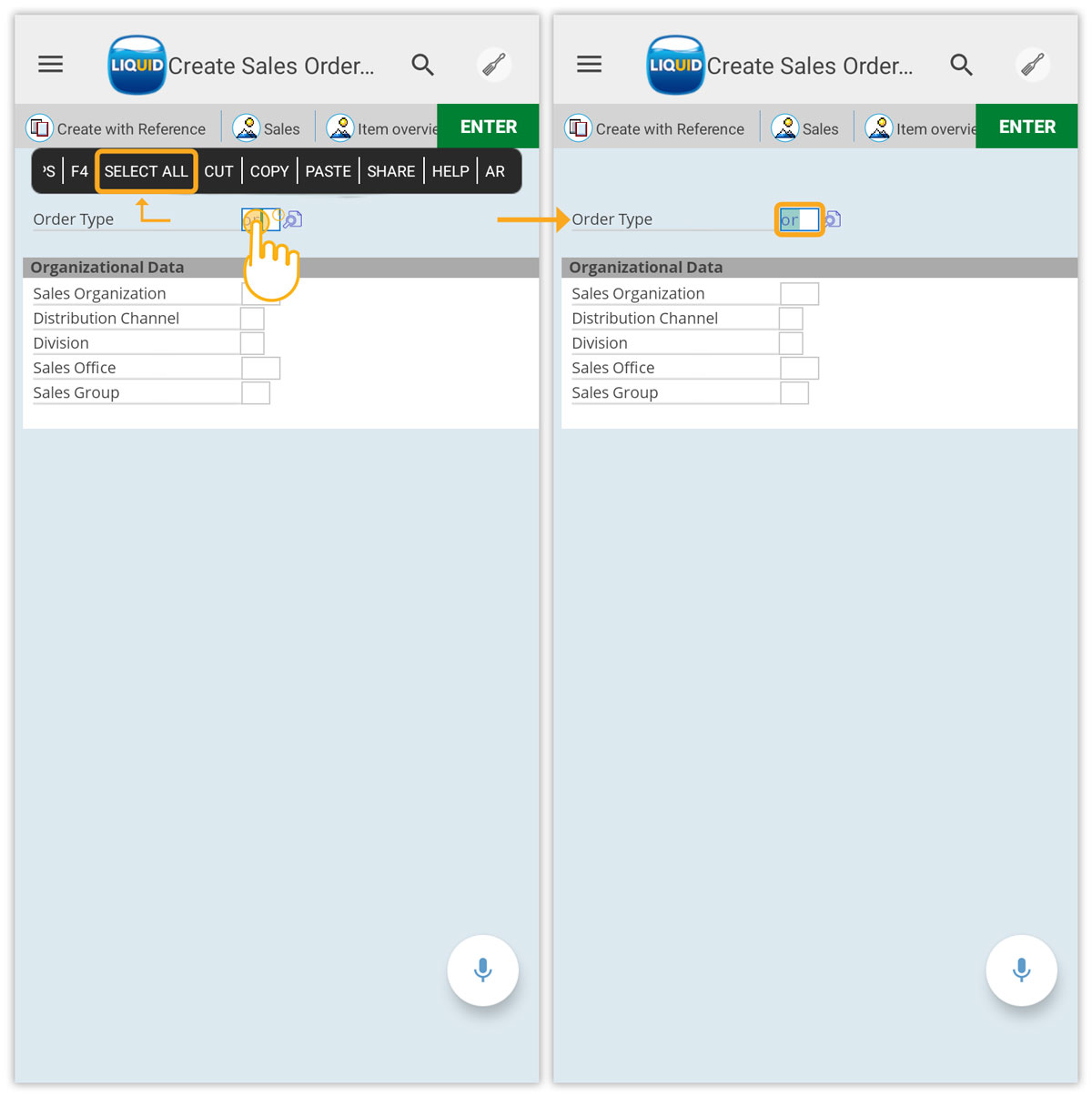The image size is (1092, 1097).
Task: Tap Create with Reference icon, right screen
Action: pyautogui.click(x=579, y=128)
